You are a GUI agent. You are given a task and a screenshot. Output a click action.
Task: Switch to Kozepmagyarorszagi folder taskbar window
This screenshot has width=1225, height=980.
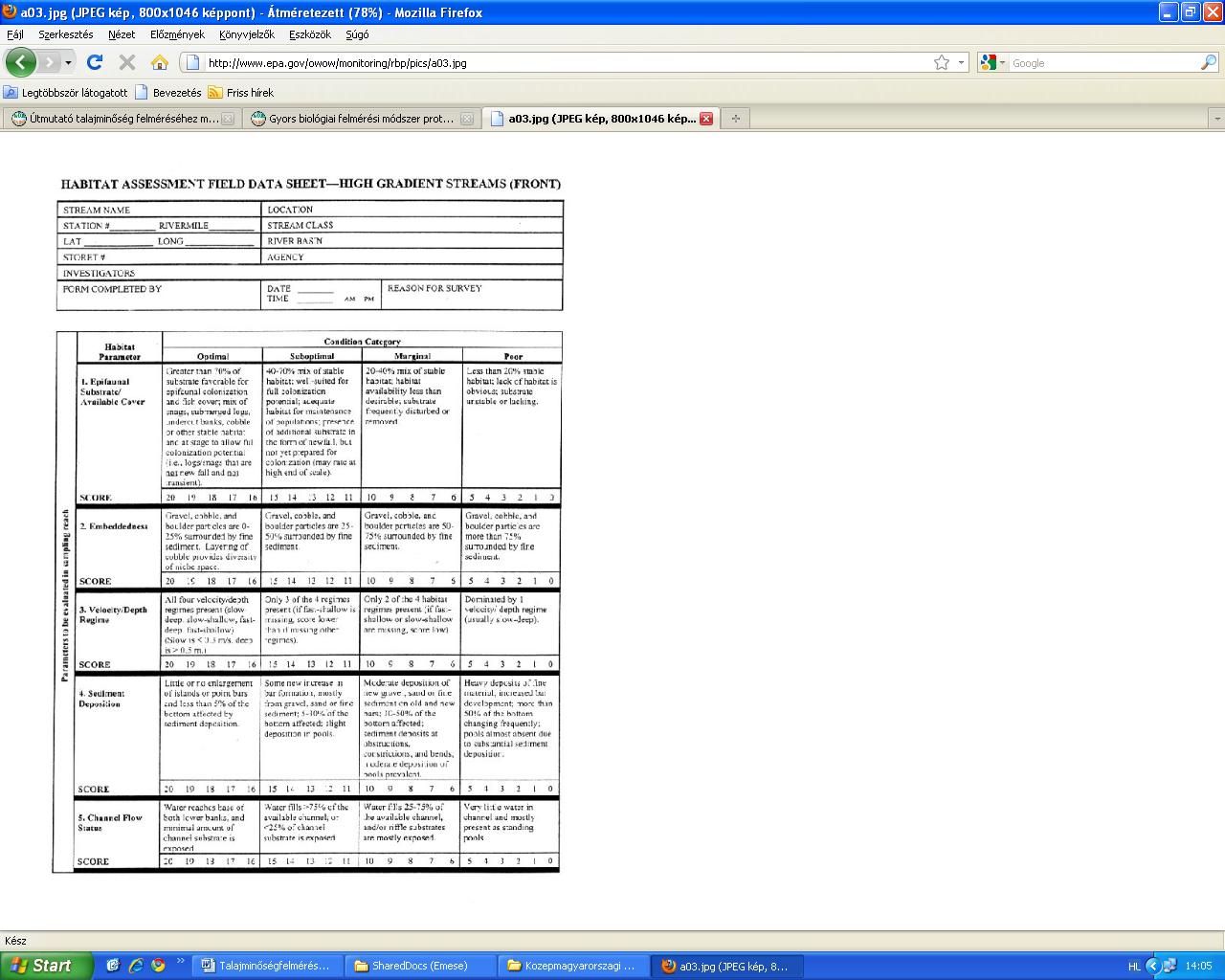(x=574, y=966)
